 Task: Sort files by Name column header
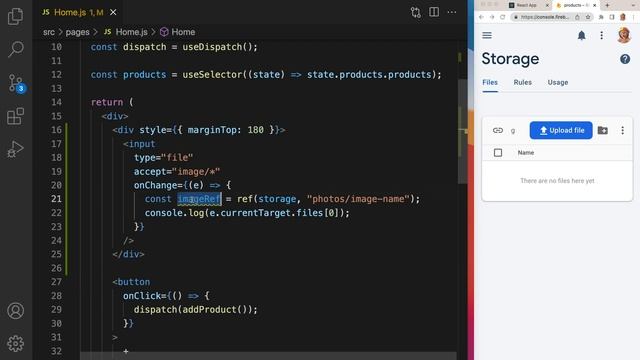click(526, 153)
